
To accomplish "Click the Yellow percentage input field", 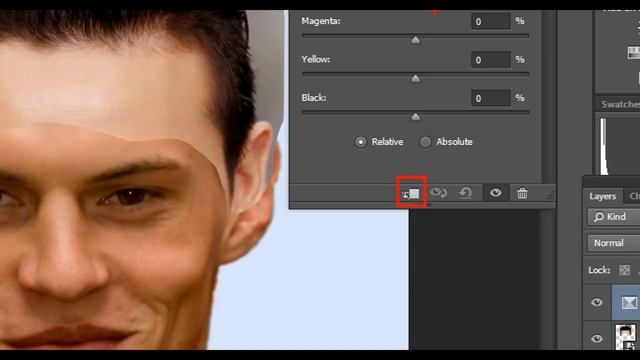I will pos(491,60).
